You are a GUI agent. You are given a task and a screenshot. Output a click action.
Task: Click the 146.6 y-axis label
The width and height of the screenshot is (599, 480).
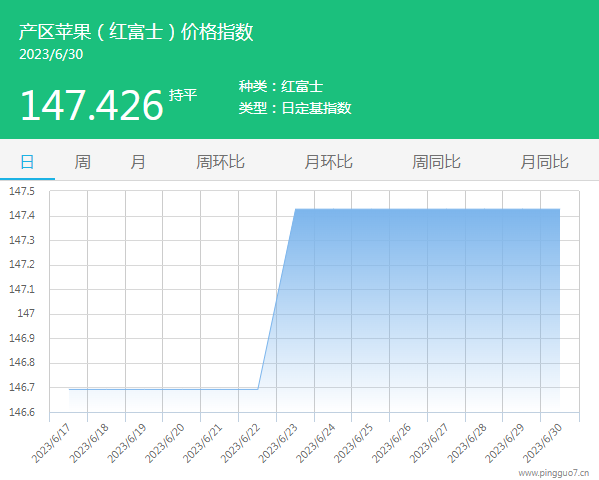click(22, 412)
